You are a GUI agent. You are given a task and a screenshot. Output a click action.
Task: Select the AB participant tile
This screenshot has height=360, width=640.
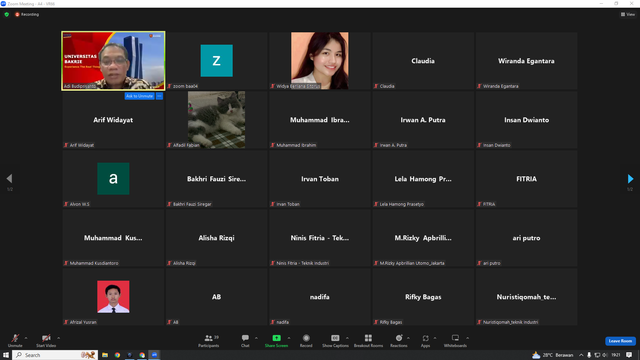pyautogui.click(x=216, y=297)
